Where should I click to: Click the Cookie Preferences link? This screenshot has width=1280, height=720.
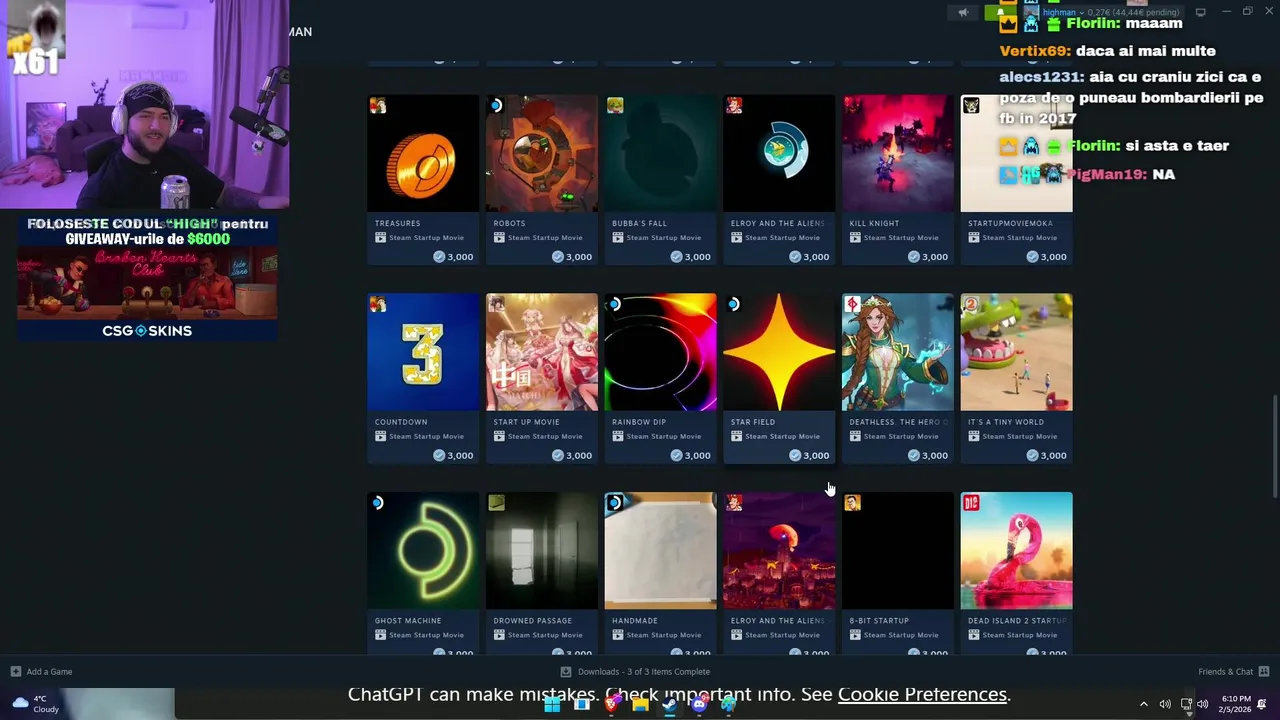click(x=922, y=694)
